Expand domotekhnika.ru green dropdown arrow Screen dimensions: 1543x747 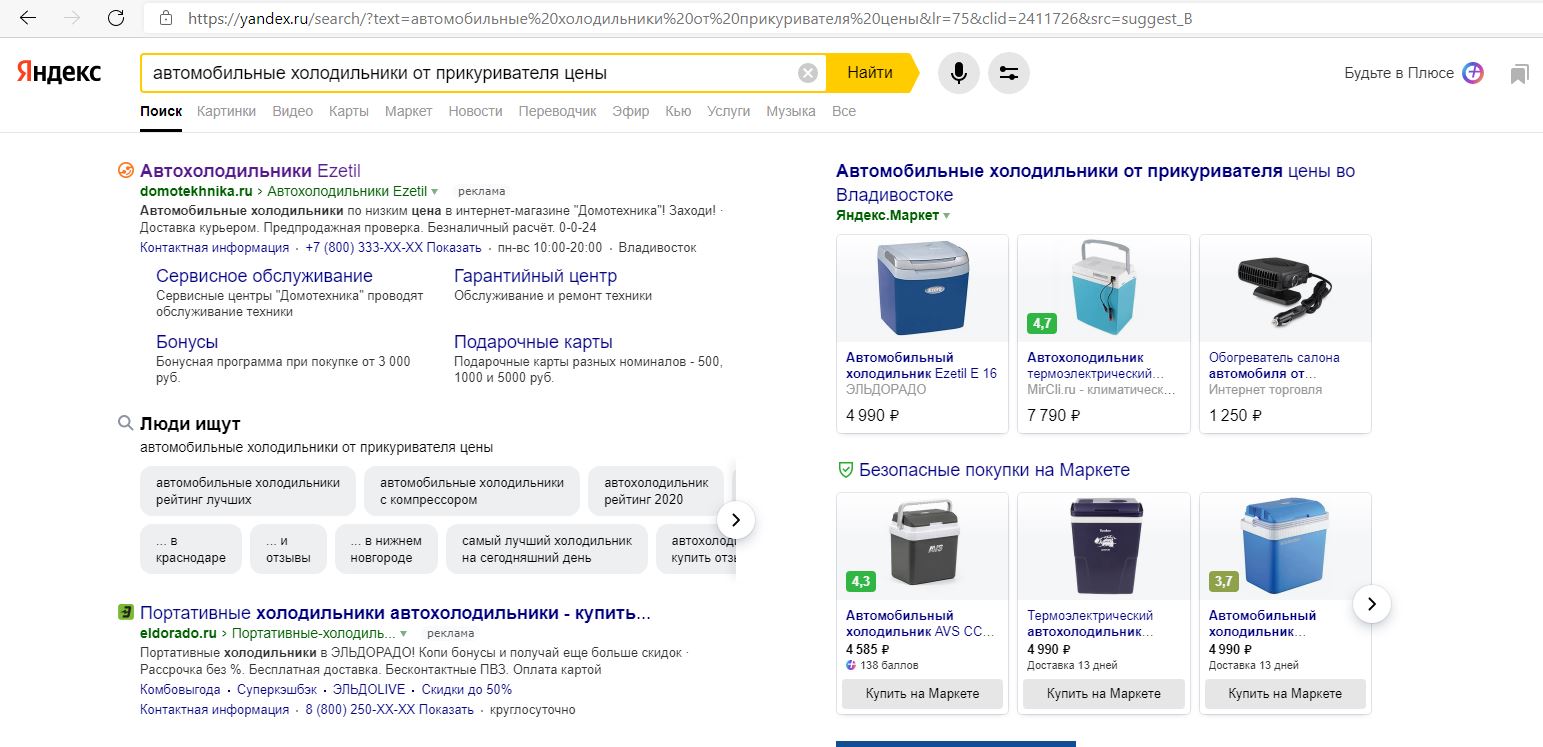pos(435,192)
